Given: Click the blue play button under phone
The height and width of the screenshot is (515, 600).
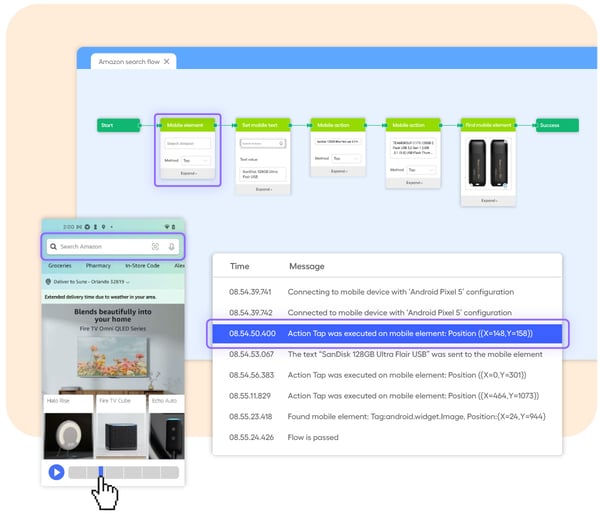Looking at the screenshot, I should point(56,472).
